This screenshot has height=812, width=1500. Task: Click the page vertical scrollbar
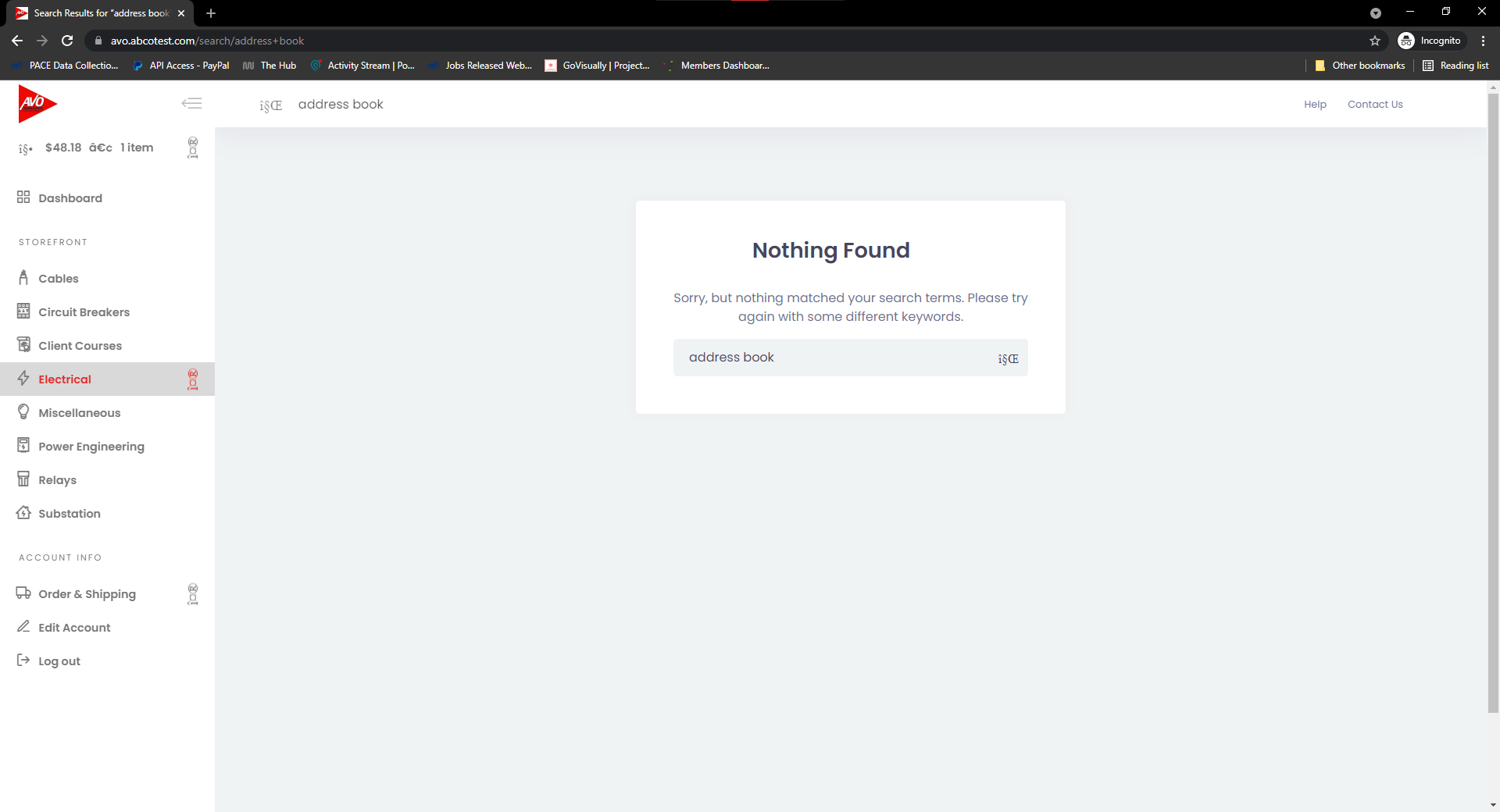[x=1493, y=402]
